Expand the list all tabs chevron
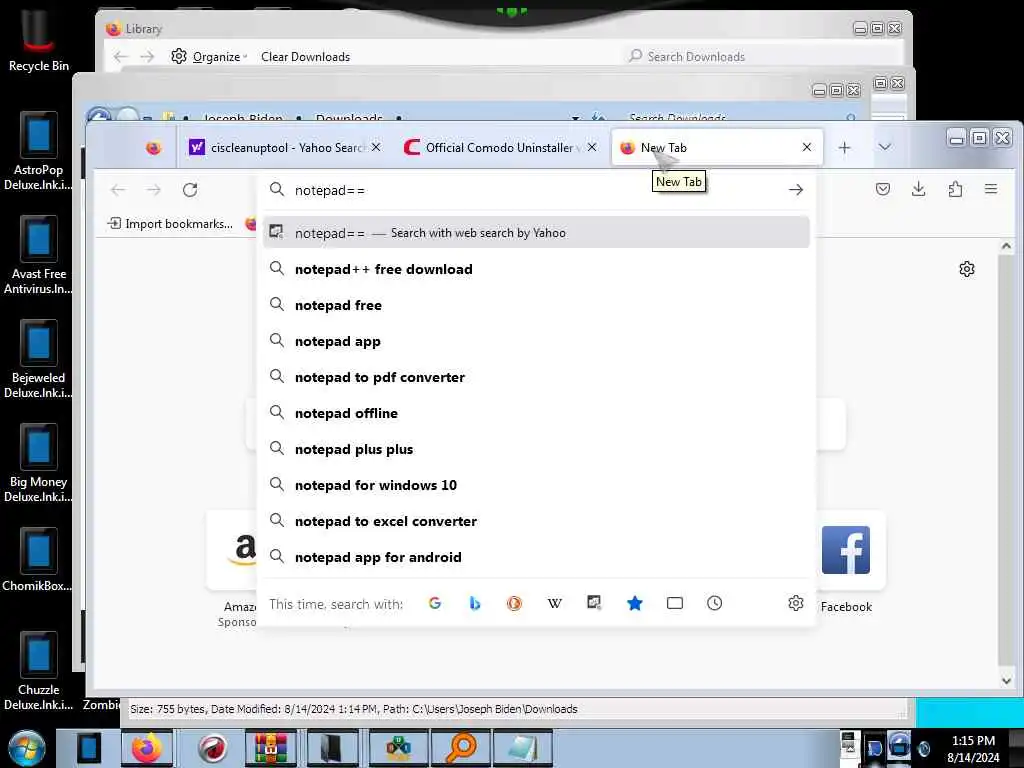 point(885,148)
